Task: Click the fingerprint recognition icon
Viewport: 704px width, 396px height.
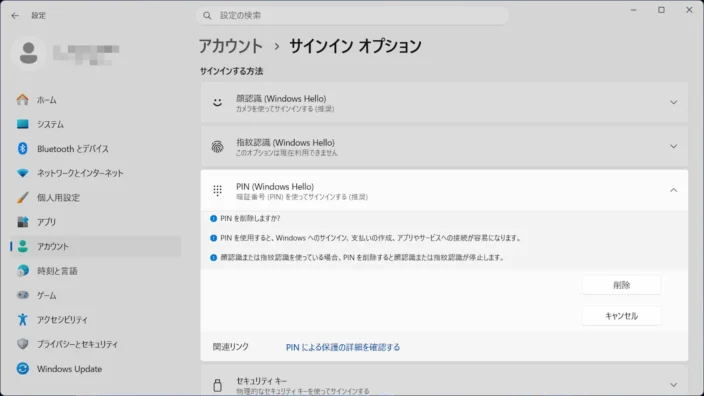Action: [x=217, y=146]
